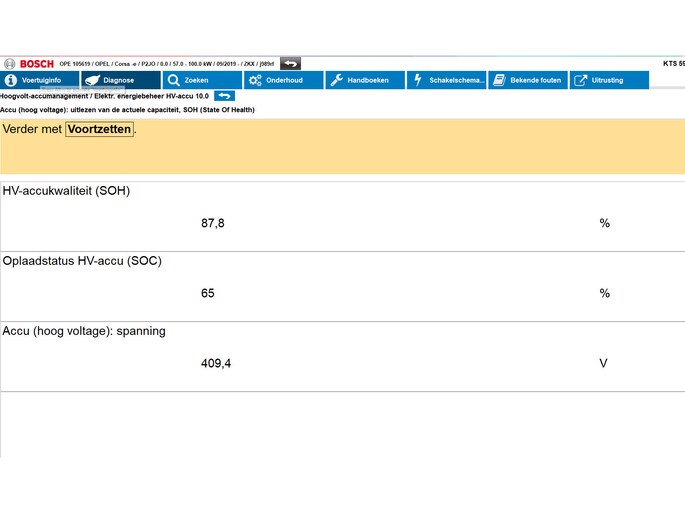
Task: Click the lightning bolt icon for Schakelschema
Action: pos(418,80)
